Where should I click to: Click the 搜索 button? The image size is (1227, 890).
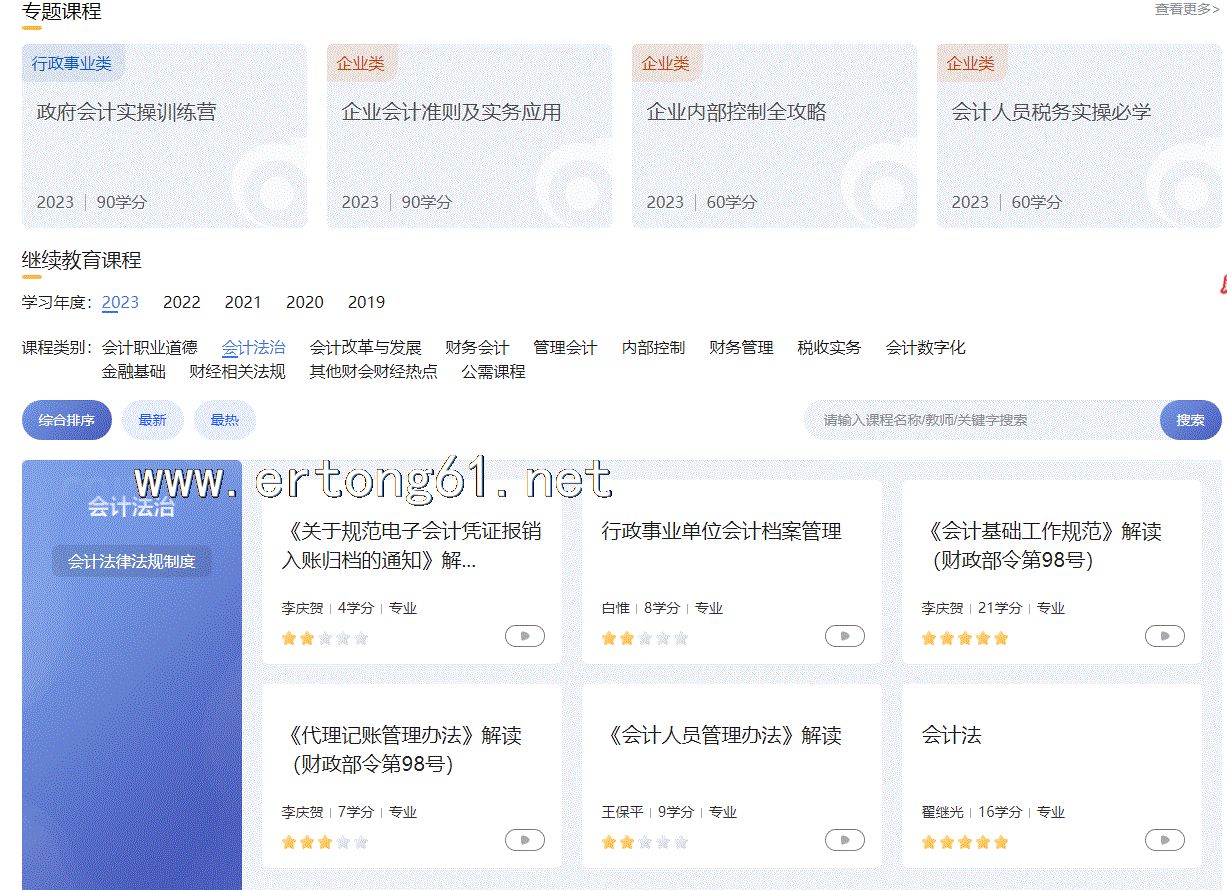pyautogui.click(x=1190, y=420)
